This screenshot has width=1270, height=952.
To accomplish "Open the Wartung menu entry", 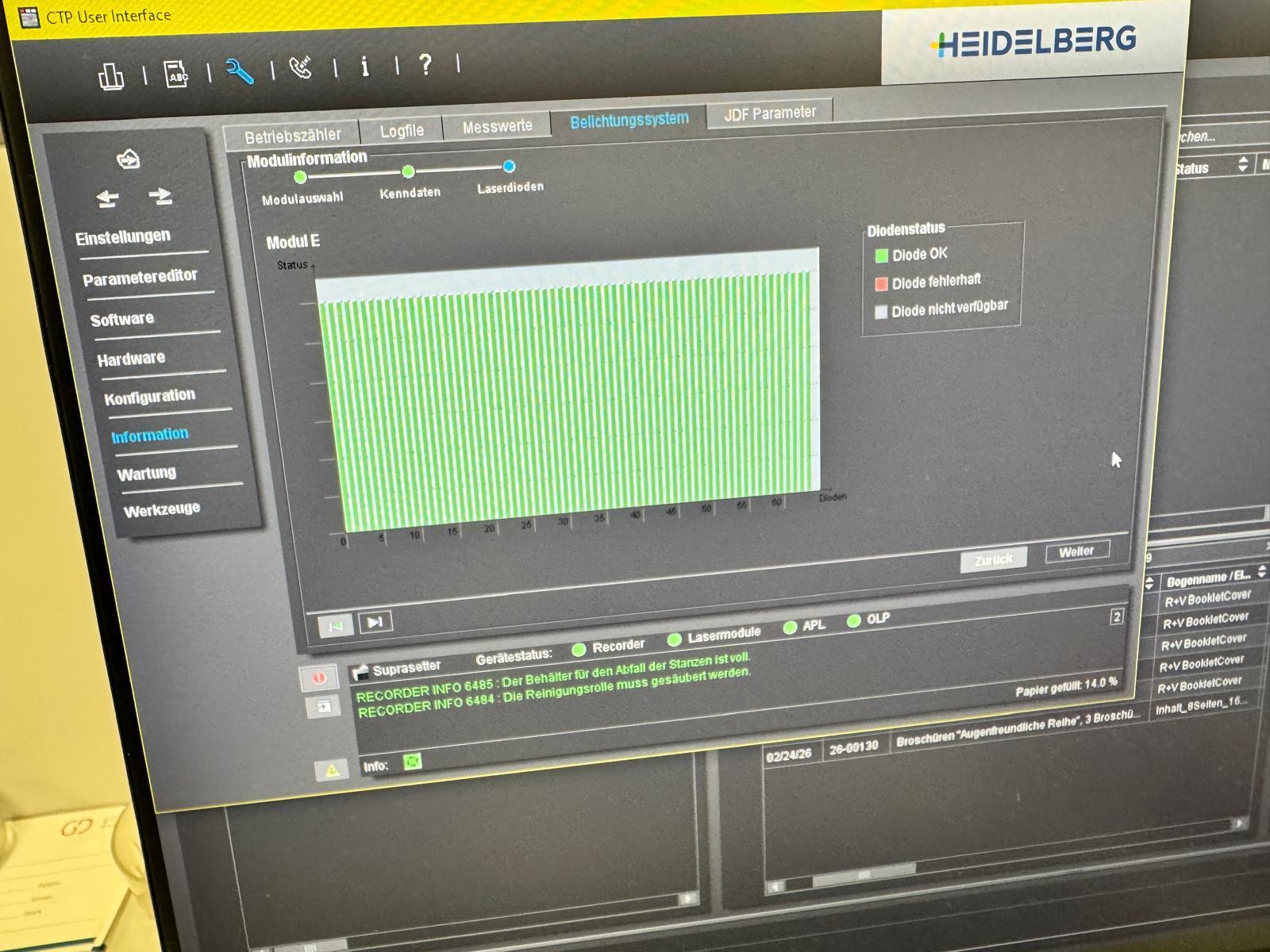I will 147,474.
